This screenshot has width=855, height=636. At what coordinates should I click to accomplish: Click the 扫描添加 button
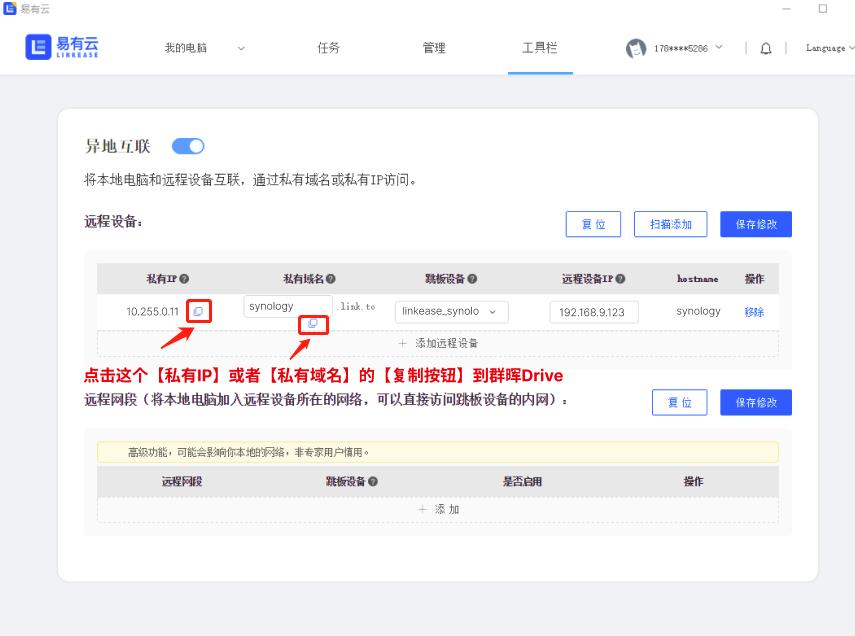670,224
